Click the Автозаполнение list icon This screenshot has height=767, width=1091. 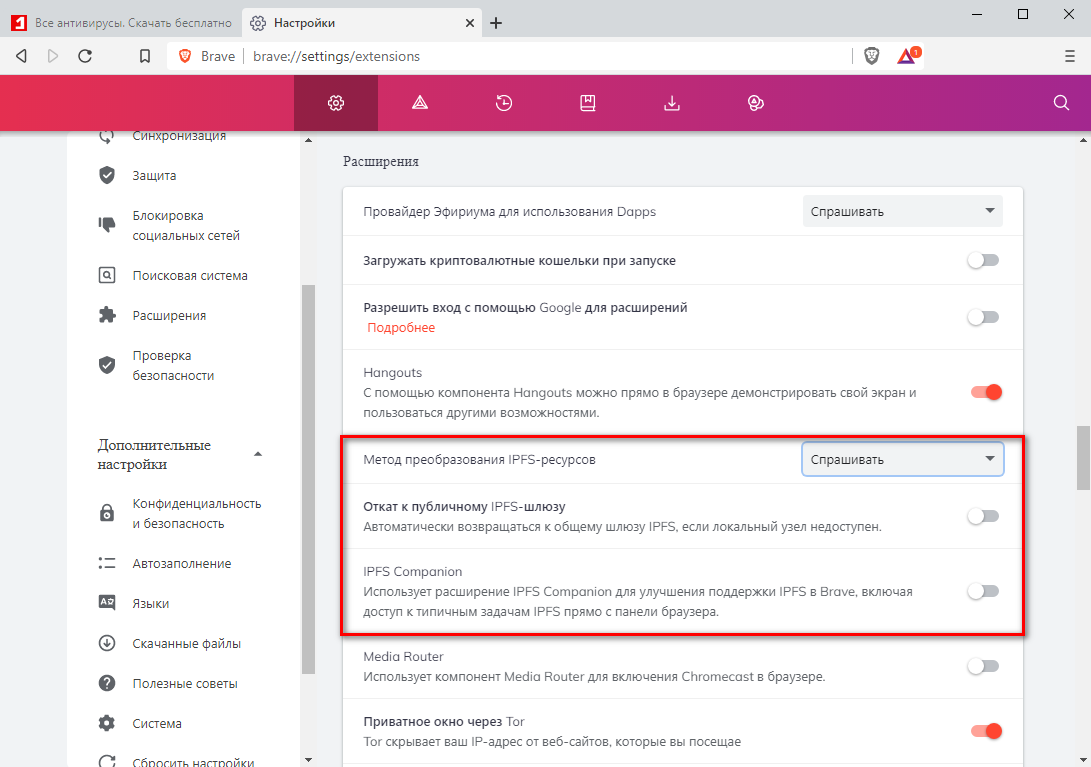pos(106,563)
